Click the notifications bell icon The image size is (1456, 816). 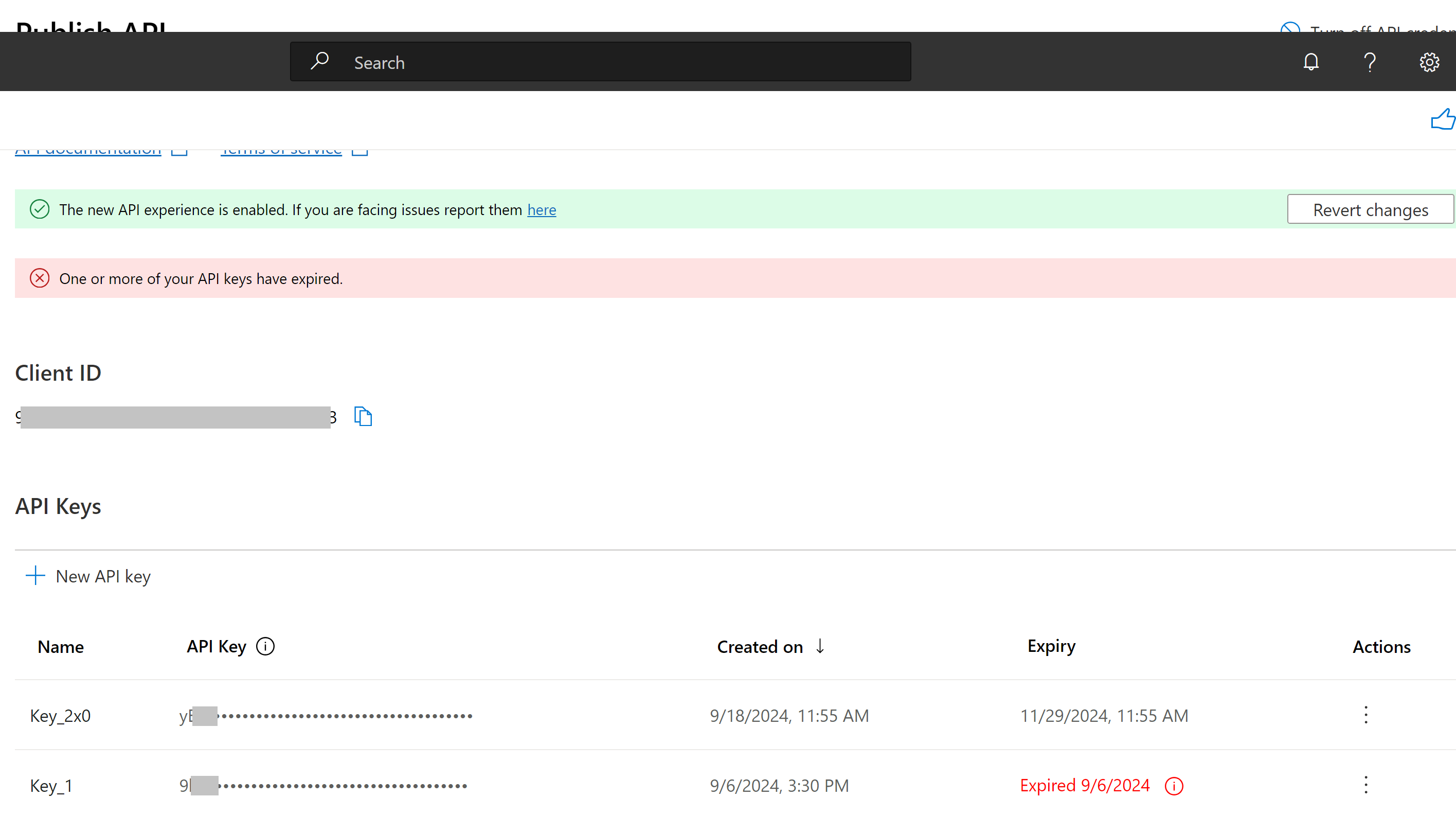pos(1311,62)
